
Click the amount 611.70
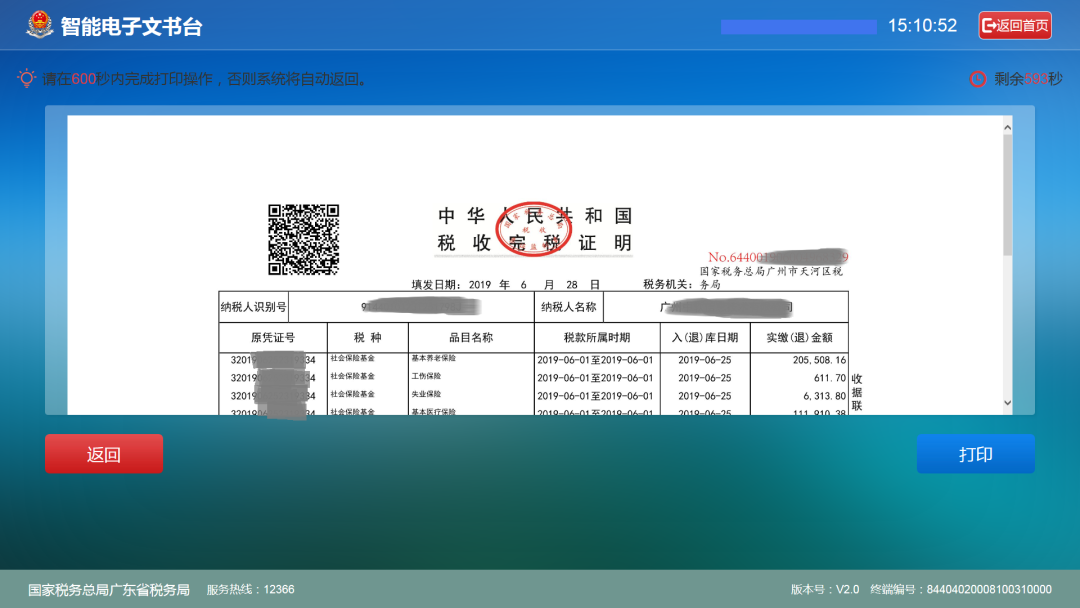pyautogui.click(x=829, y=378)
